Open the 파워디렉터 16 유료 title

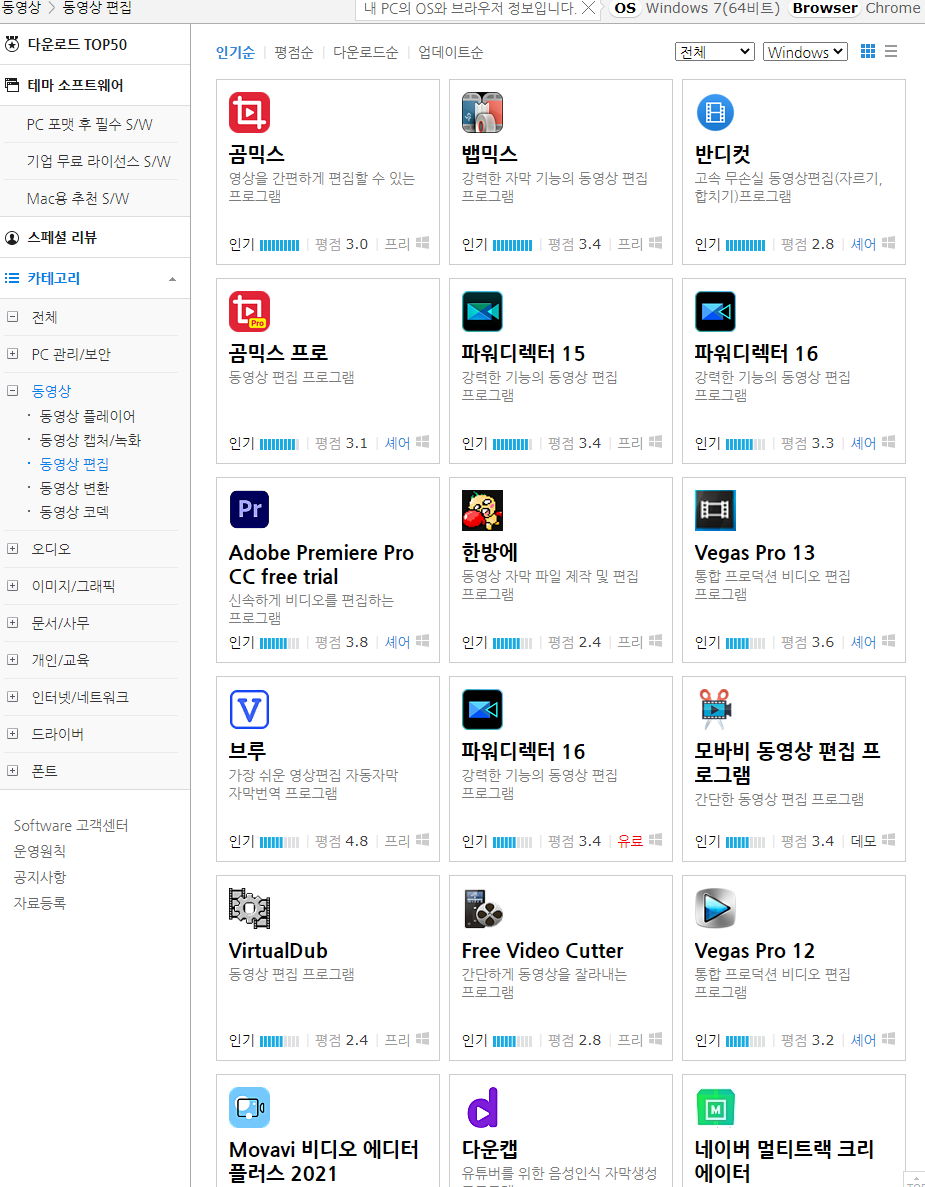click(523, 751)
